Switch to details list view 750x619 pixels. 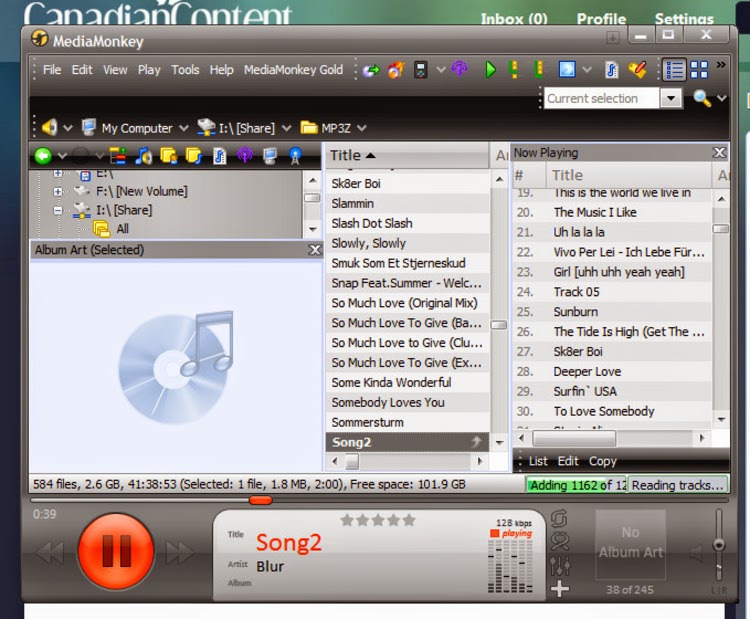pyautogui.click(x=674, y=70)
